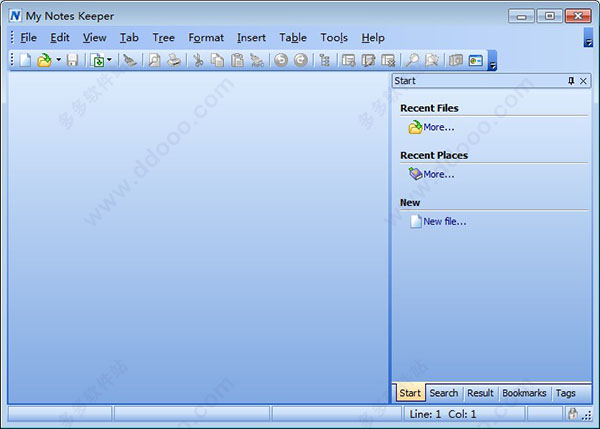
Task: Click the Copy icon in toolbar
Action: [x=218, y=60]
